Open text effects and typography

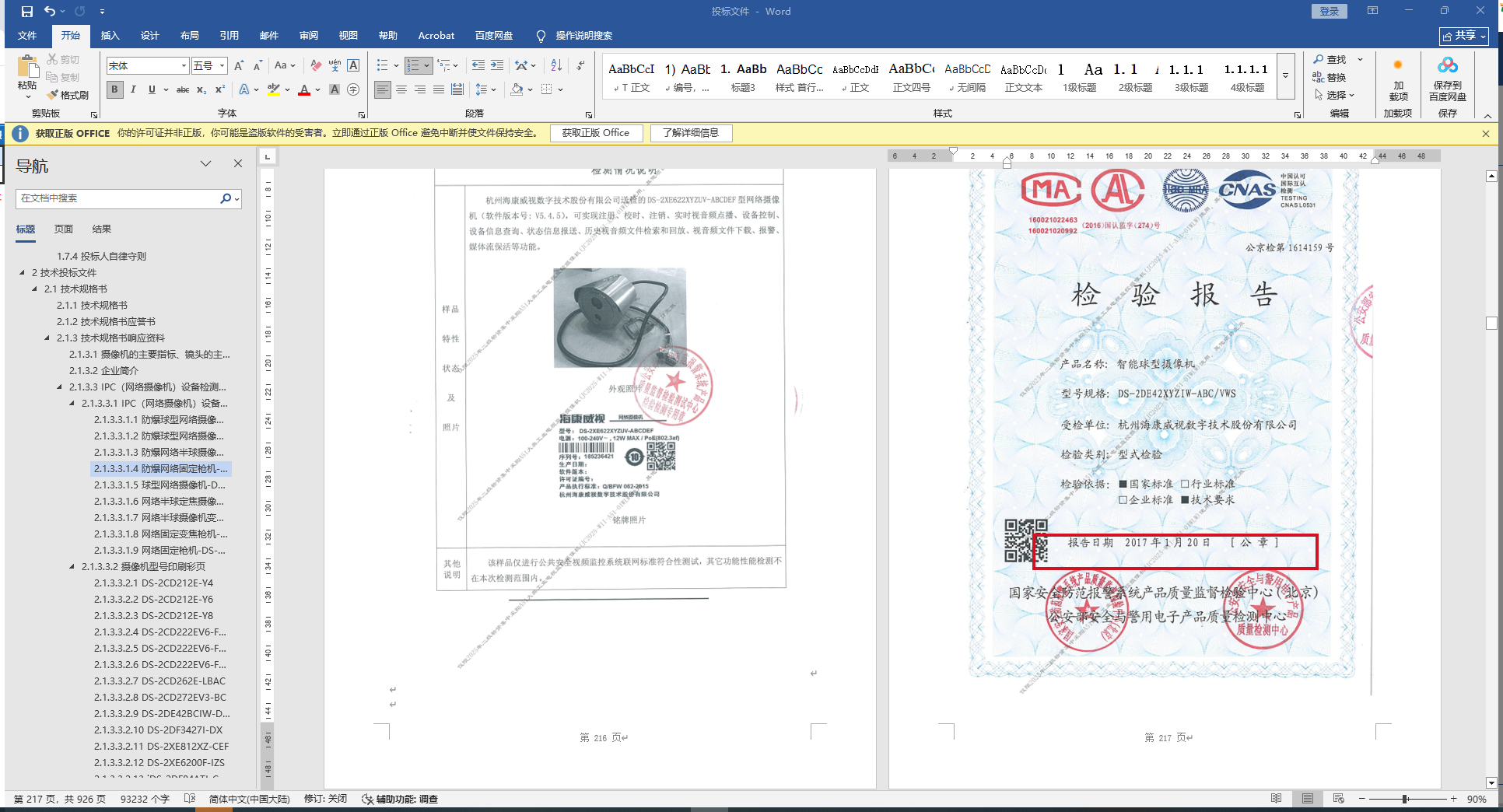pos(244,89)
